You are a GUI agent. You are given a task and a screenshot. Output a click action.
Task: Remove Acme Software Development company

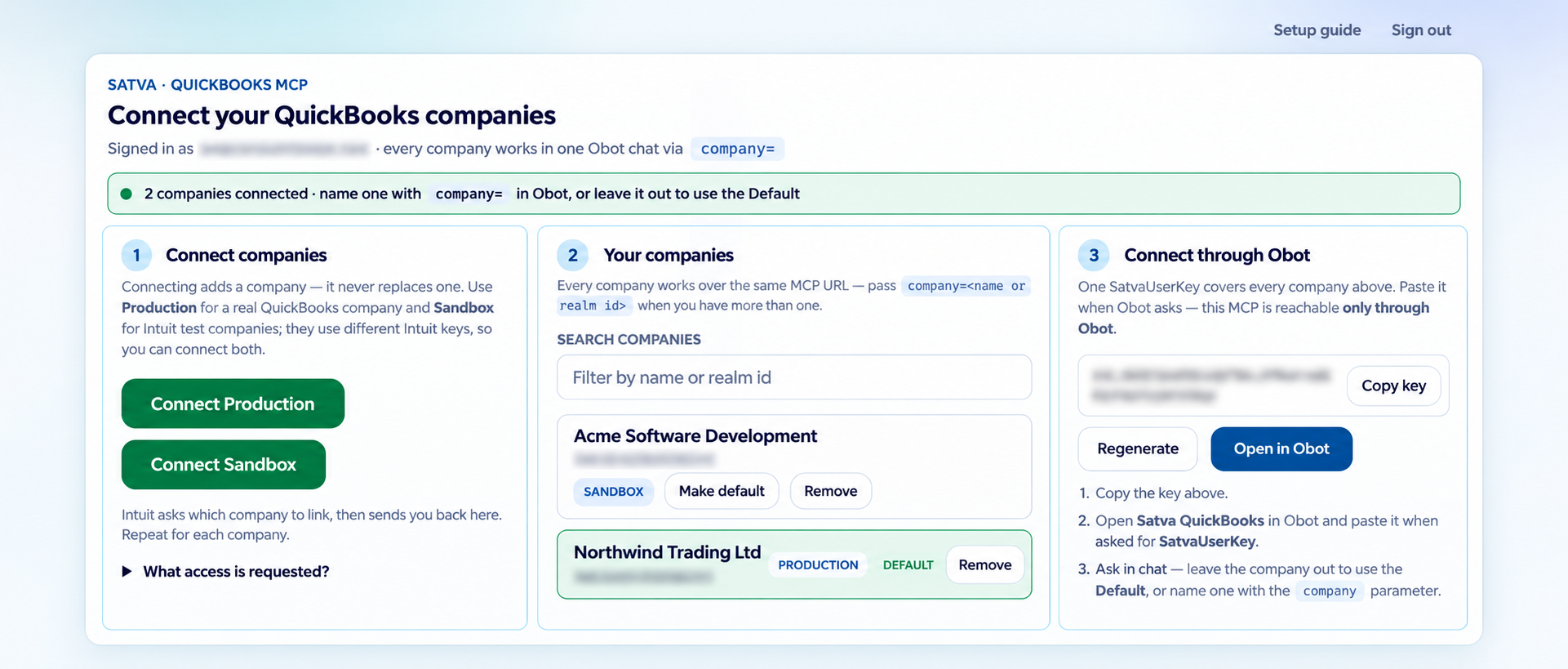[830, 491]
